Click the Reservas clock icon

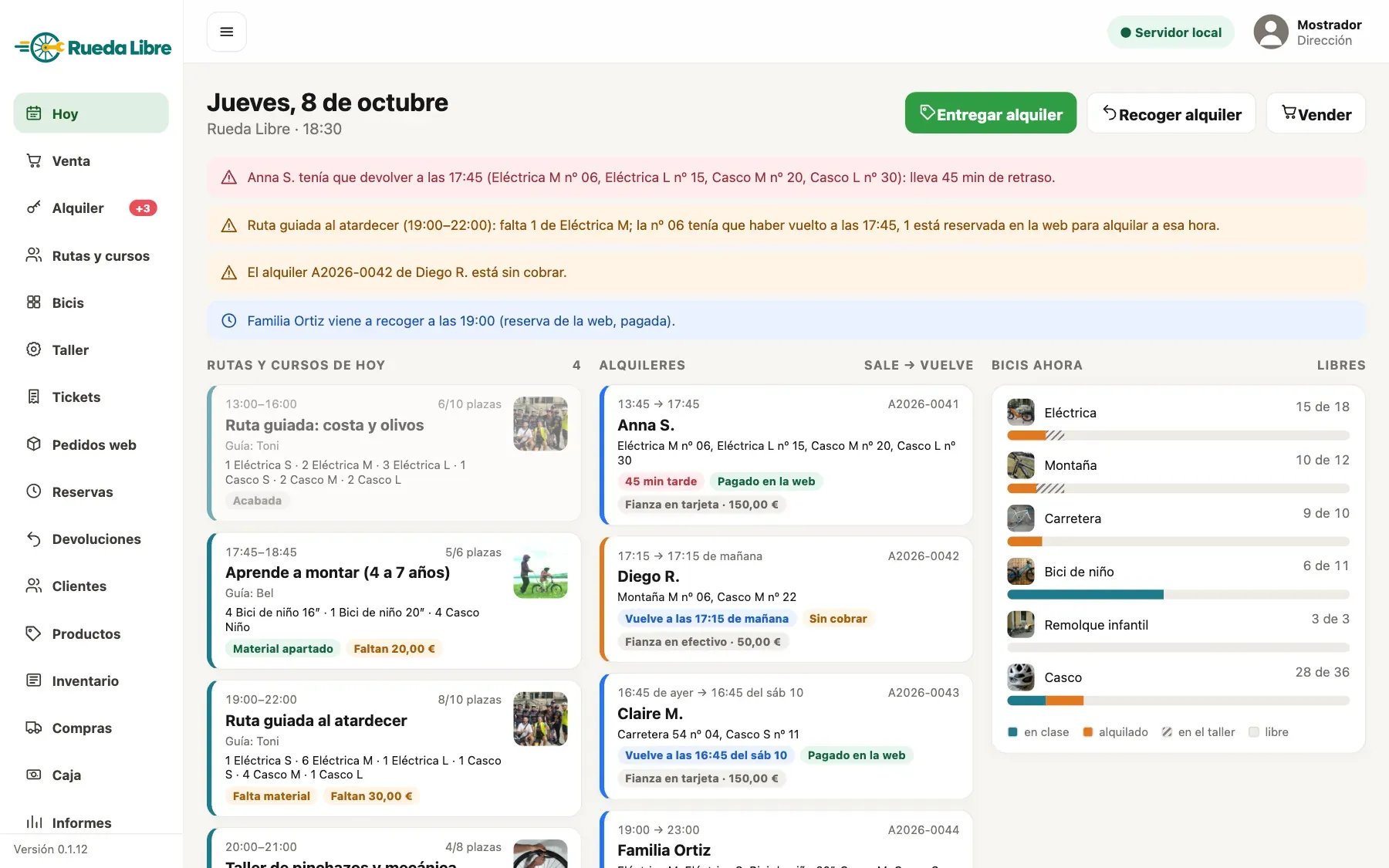click(x=34, y=491)
